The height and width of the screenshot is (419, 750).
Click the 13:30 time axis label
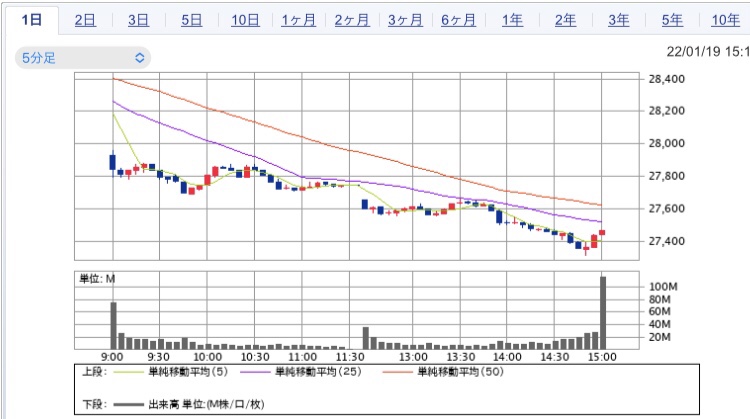461,357
